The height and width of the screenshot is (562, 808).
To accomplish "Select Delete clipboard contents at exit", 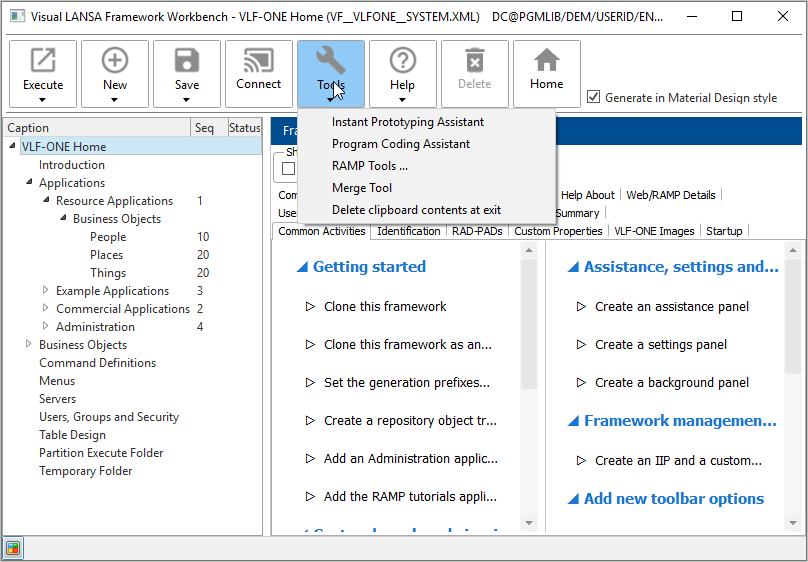I will [426, 210].
